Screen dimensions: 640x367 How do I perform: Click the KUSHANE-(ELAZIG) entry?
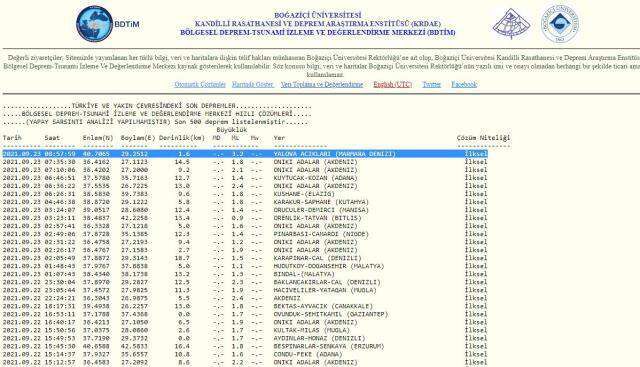(304, 194)
